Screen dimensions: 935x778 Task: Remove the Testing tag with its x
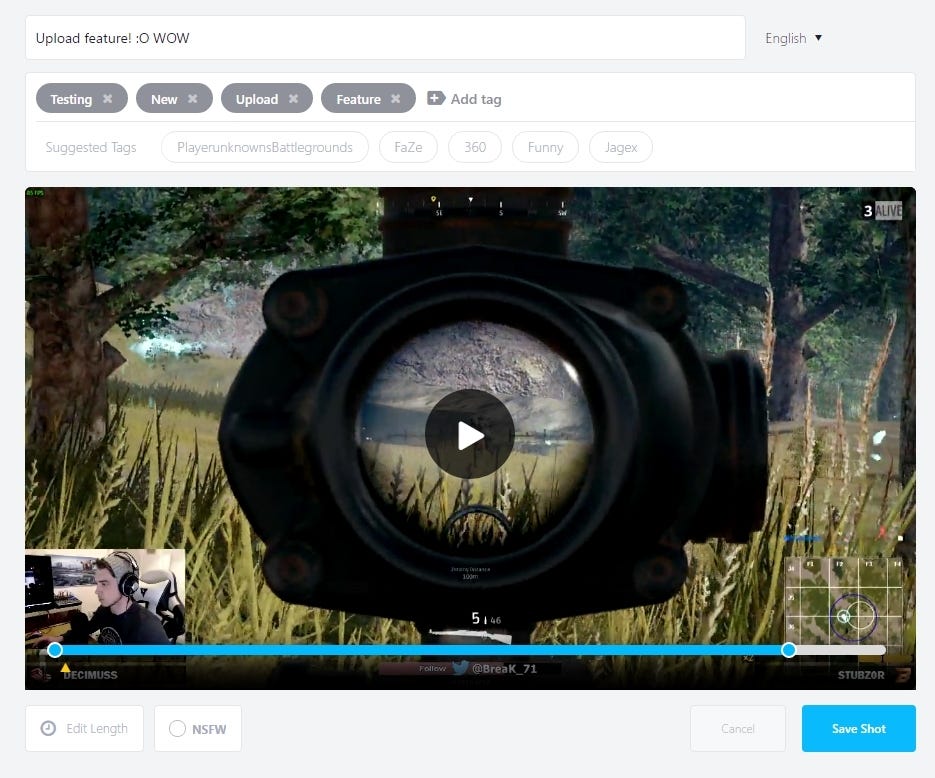click(107, 99)
